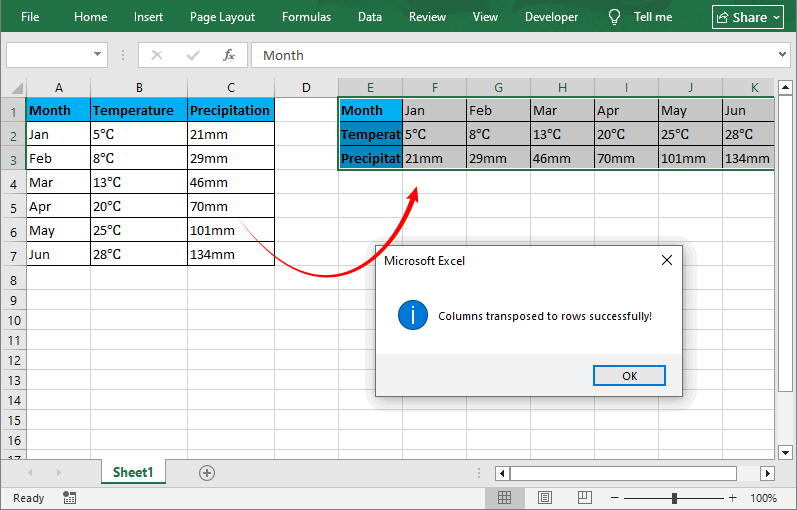Switch to Page Break Preview icon
Image resolution: width=797 pixels, height=510 pixels.
pos(583,497)
